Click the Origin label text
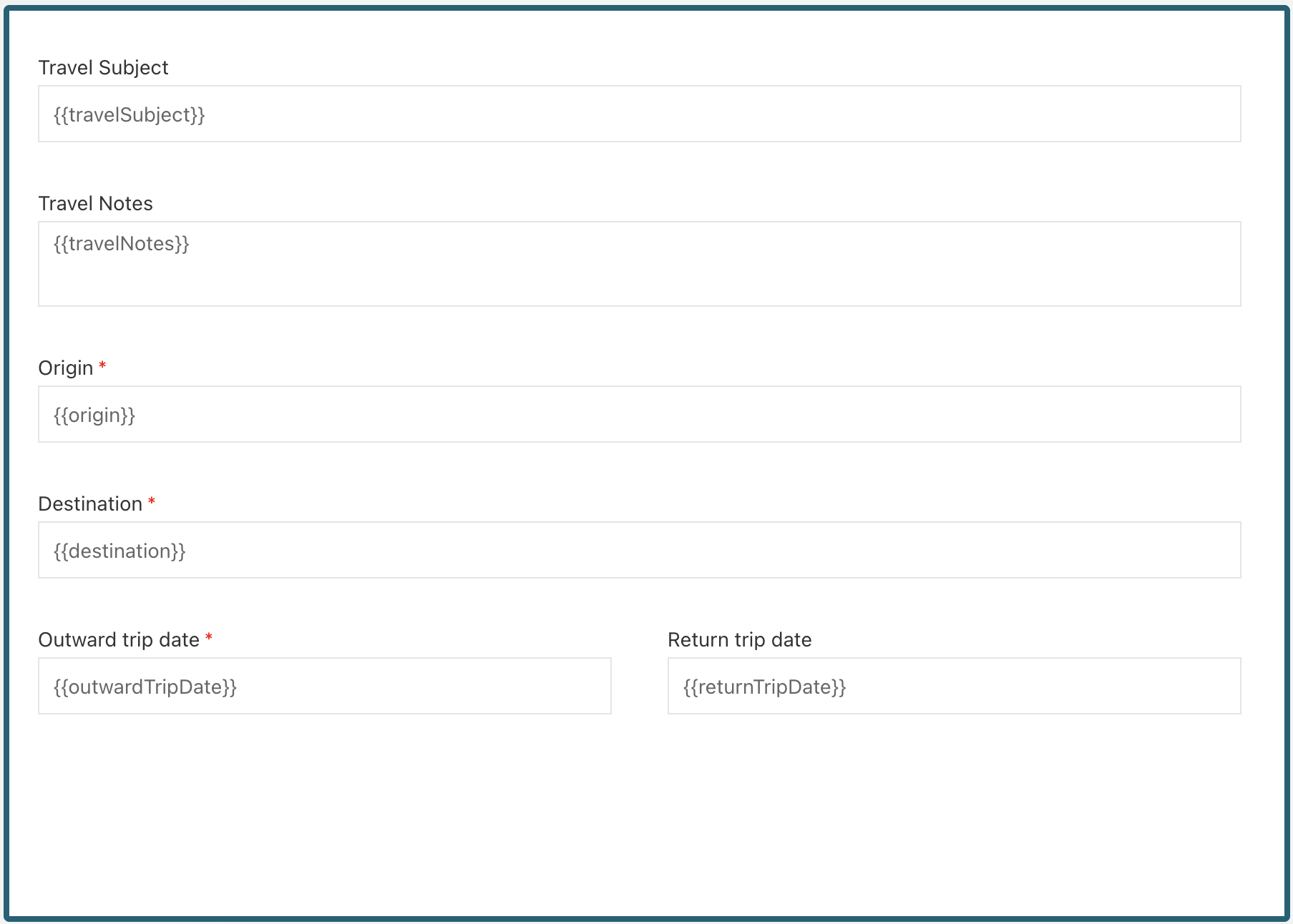The image size is (1293, 924). coord(66,368)
